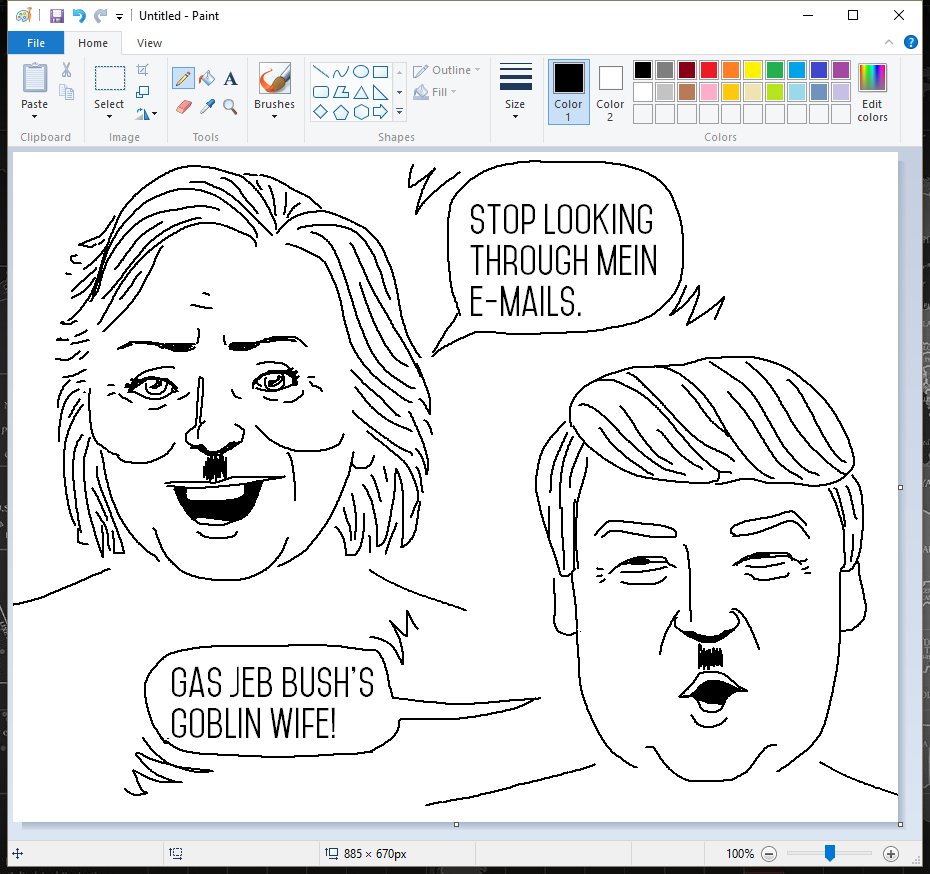Collapse the ribbon with the chevron
The width and height of the screenshot is (930, 874).
coord(888,42)
